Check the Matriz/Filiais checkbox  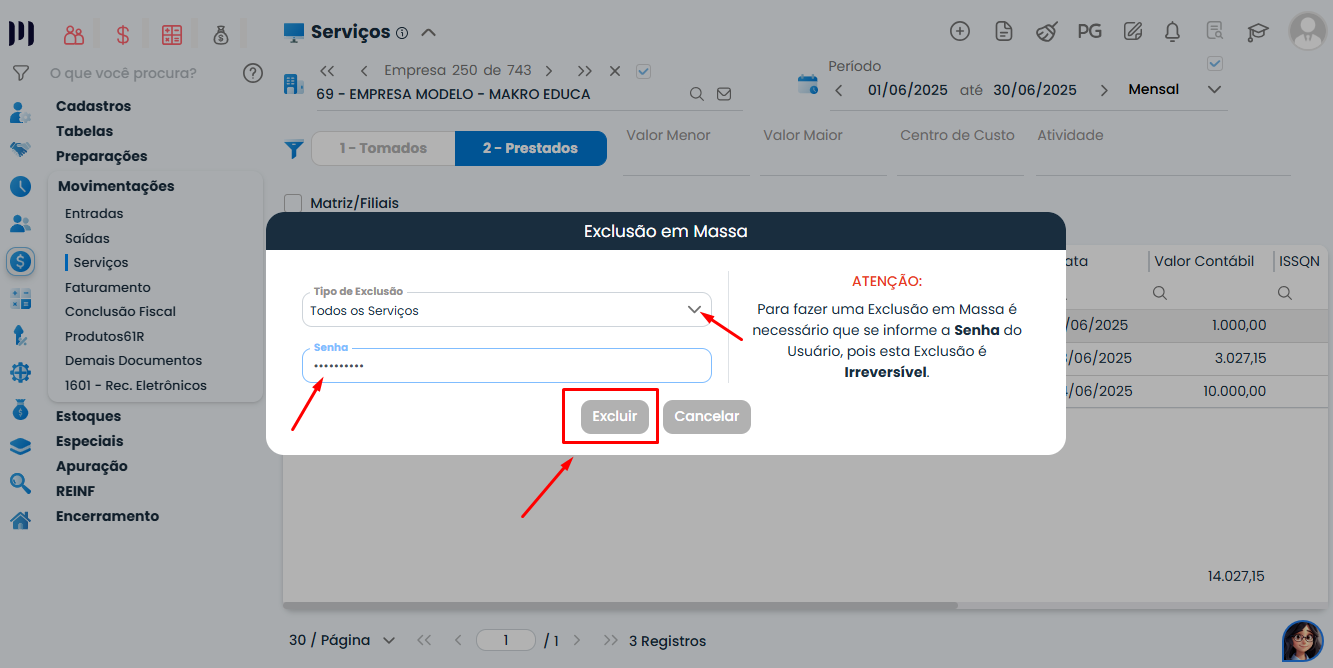point(293,203)
